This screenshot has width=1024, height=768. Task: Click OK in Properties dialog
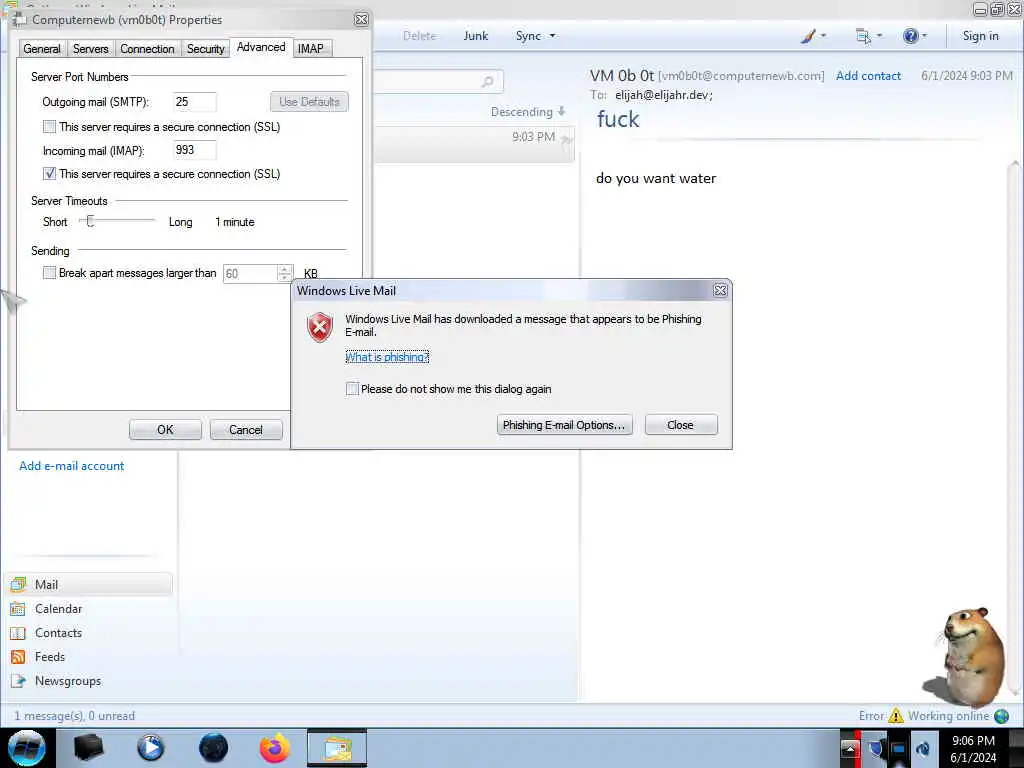[165, 430]
